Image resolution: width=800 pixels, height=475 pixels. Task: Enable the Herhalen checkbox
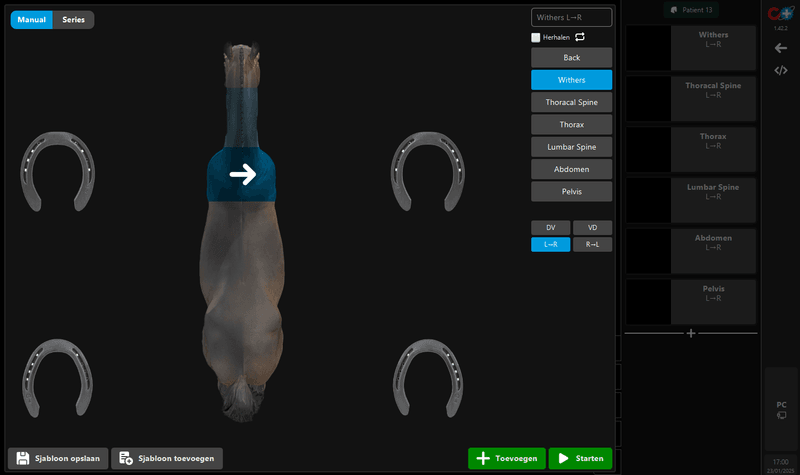tap(536, 37)
